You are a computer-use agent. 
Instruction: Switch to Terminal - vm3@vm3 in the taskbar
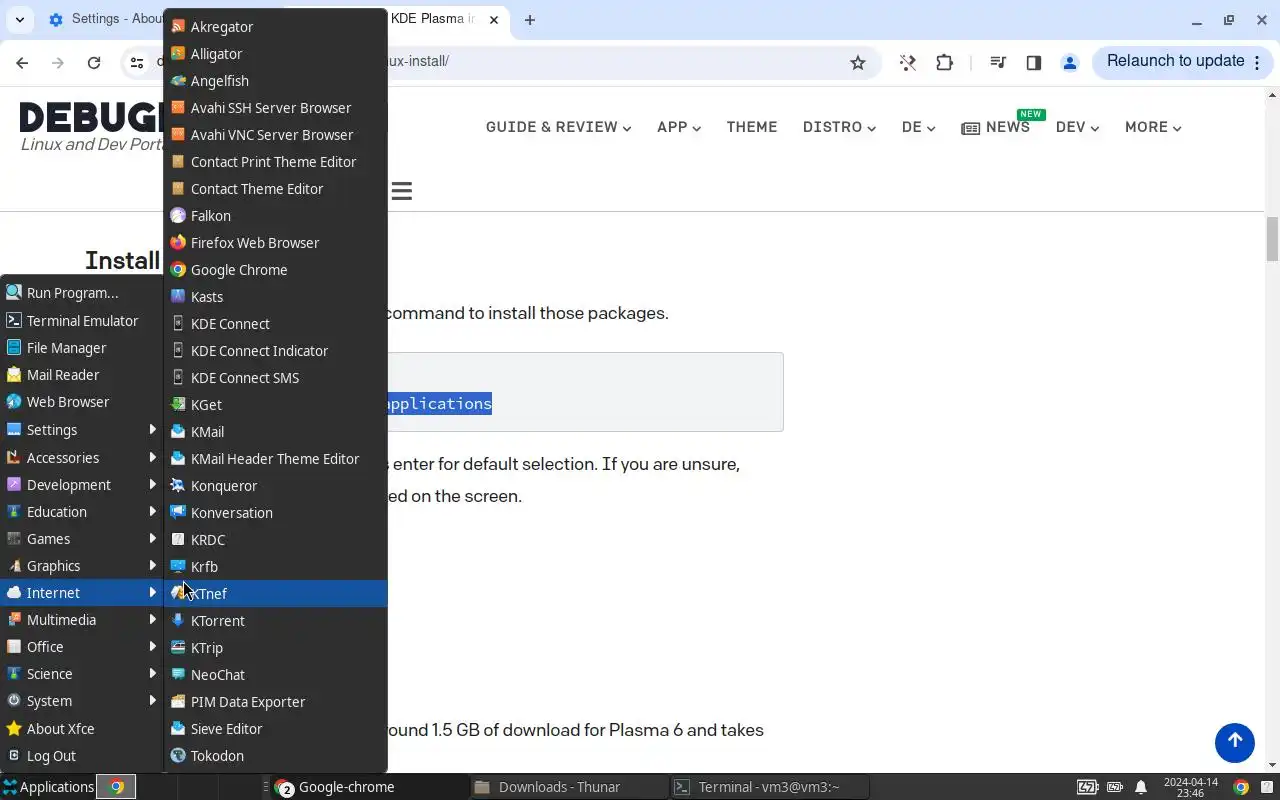(768, 787)
